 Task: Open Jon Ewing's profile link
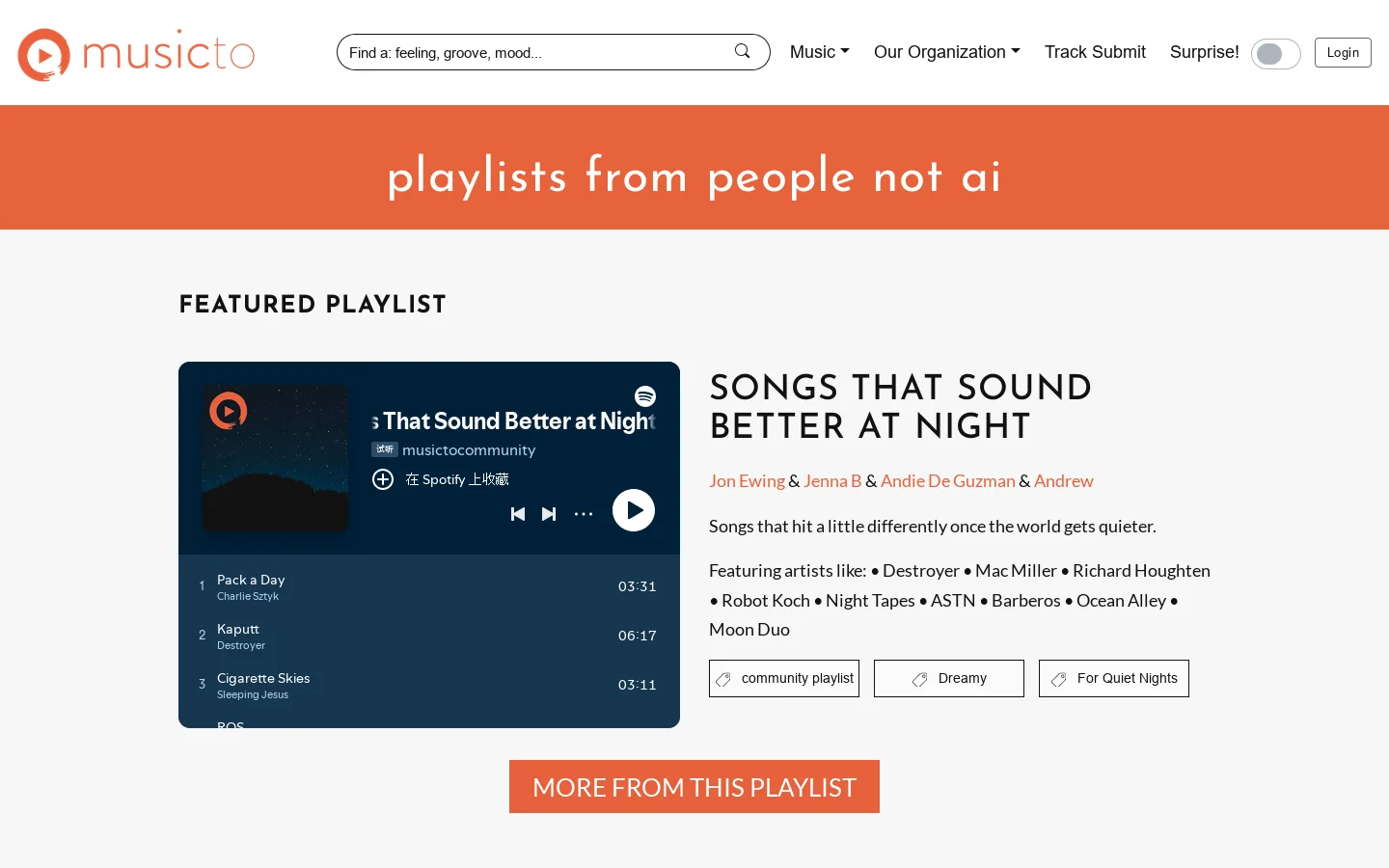point(747,480)
